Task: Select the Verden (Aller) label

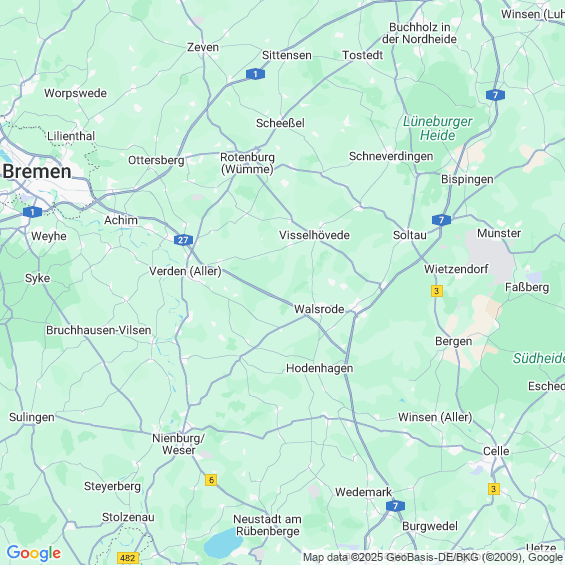Action: tap(185, 271)
